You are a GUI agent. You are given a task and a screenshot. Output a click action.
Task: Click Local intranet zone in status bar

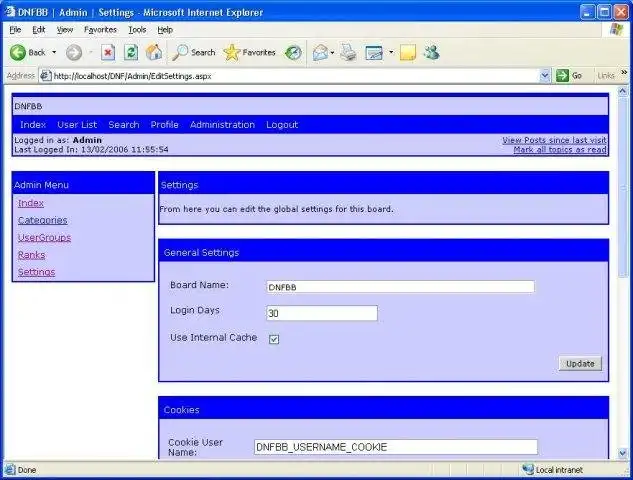click(552, 470)
